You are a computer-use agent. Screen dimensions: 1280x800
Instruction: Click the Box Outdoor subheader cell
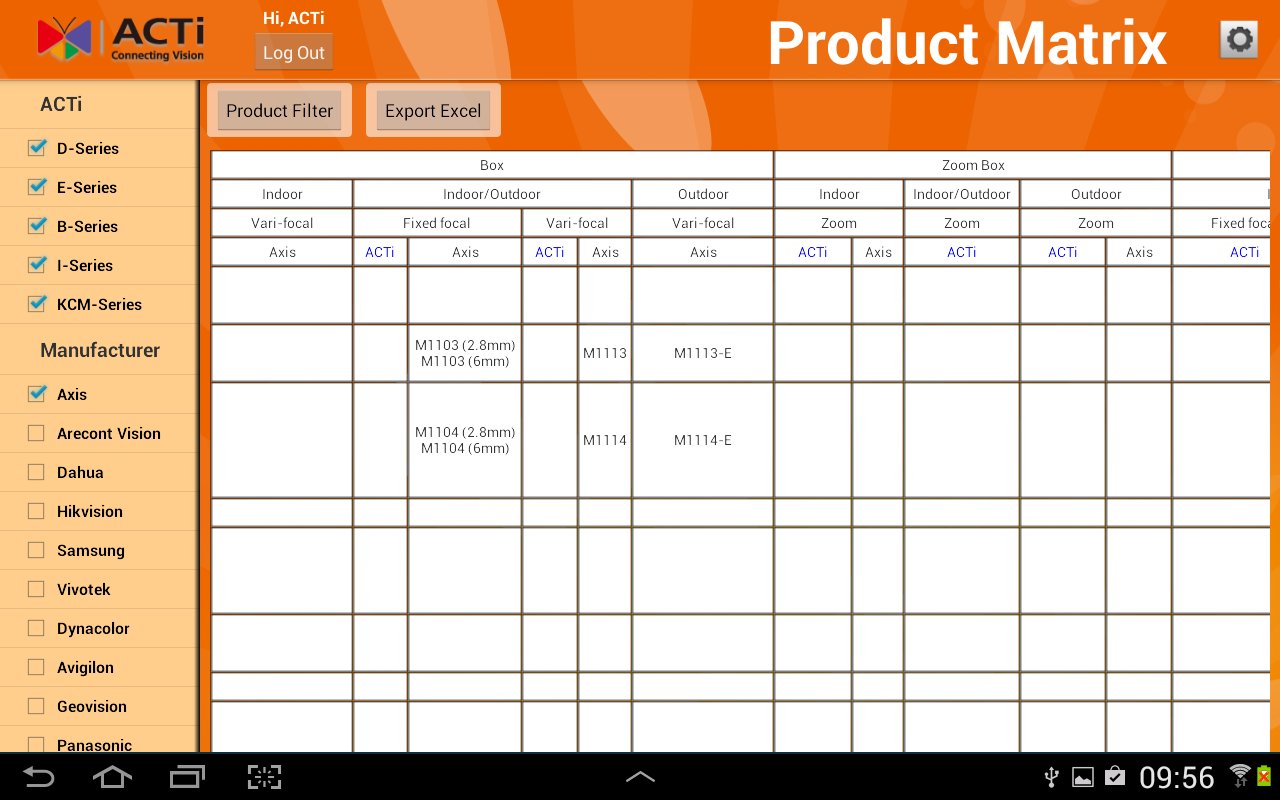[x=703, y=194]
